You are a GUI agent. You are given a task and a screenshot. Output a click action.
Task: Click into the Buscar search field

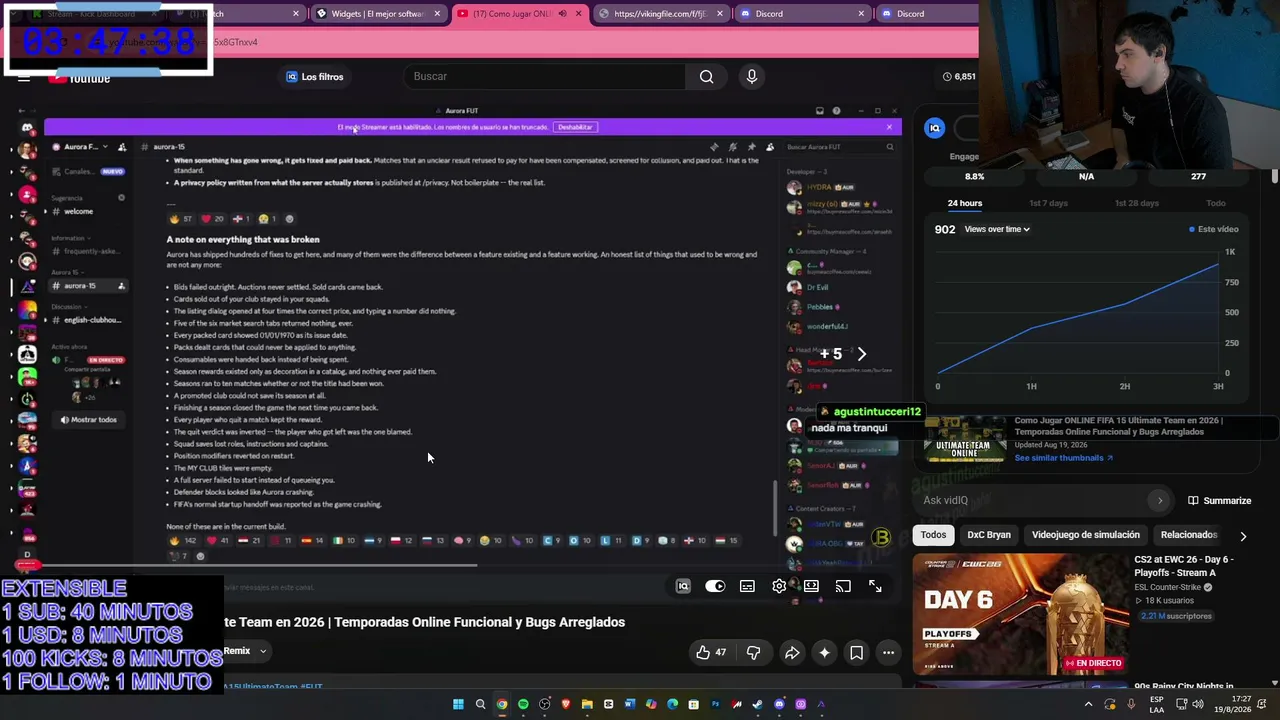pos(544,77)
